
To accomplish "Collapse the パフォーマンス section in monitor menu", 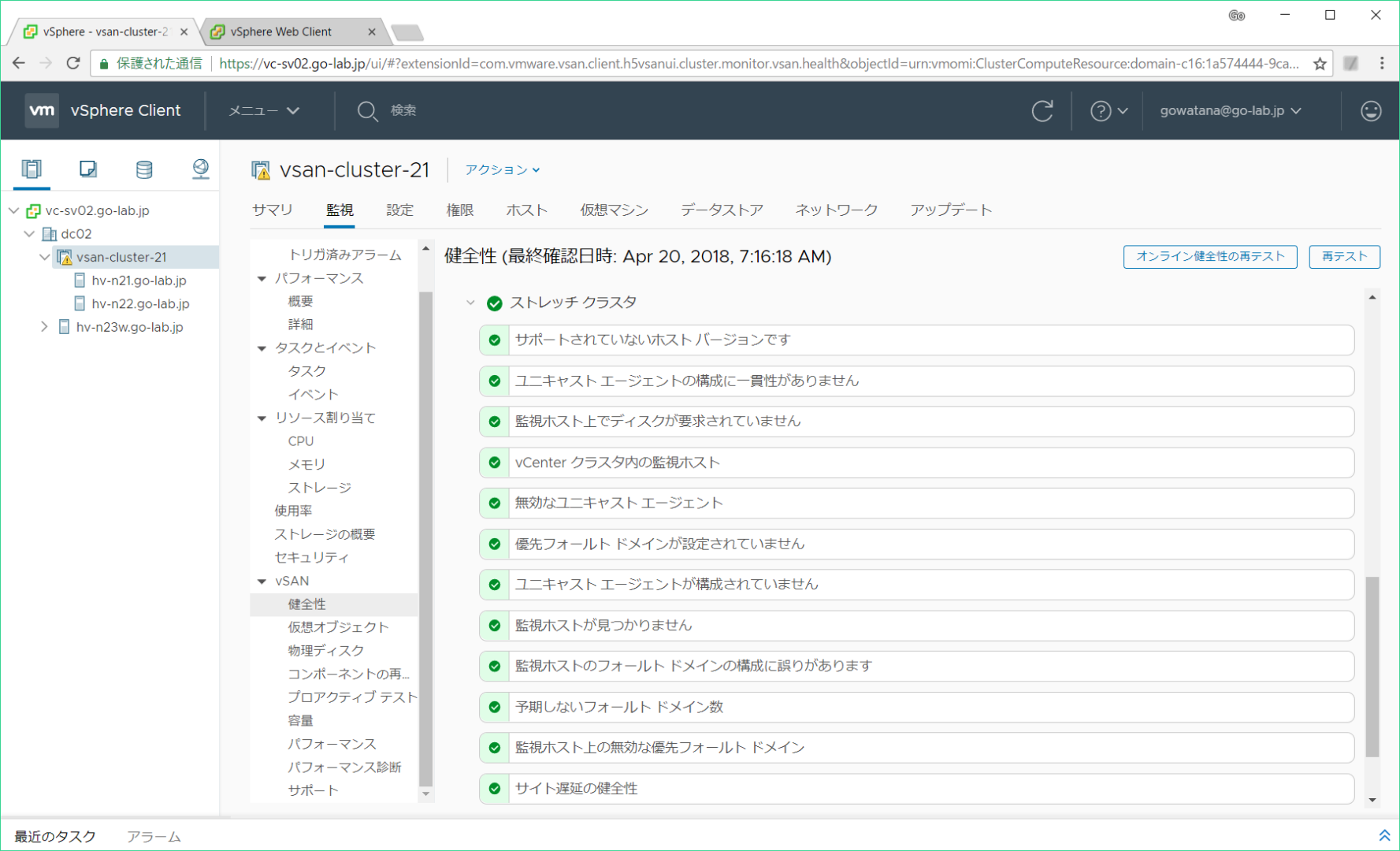I will coord(262,278).
